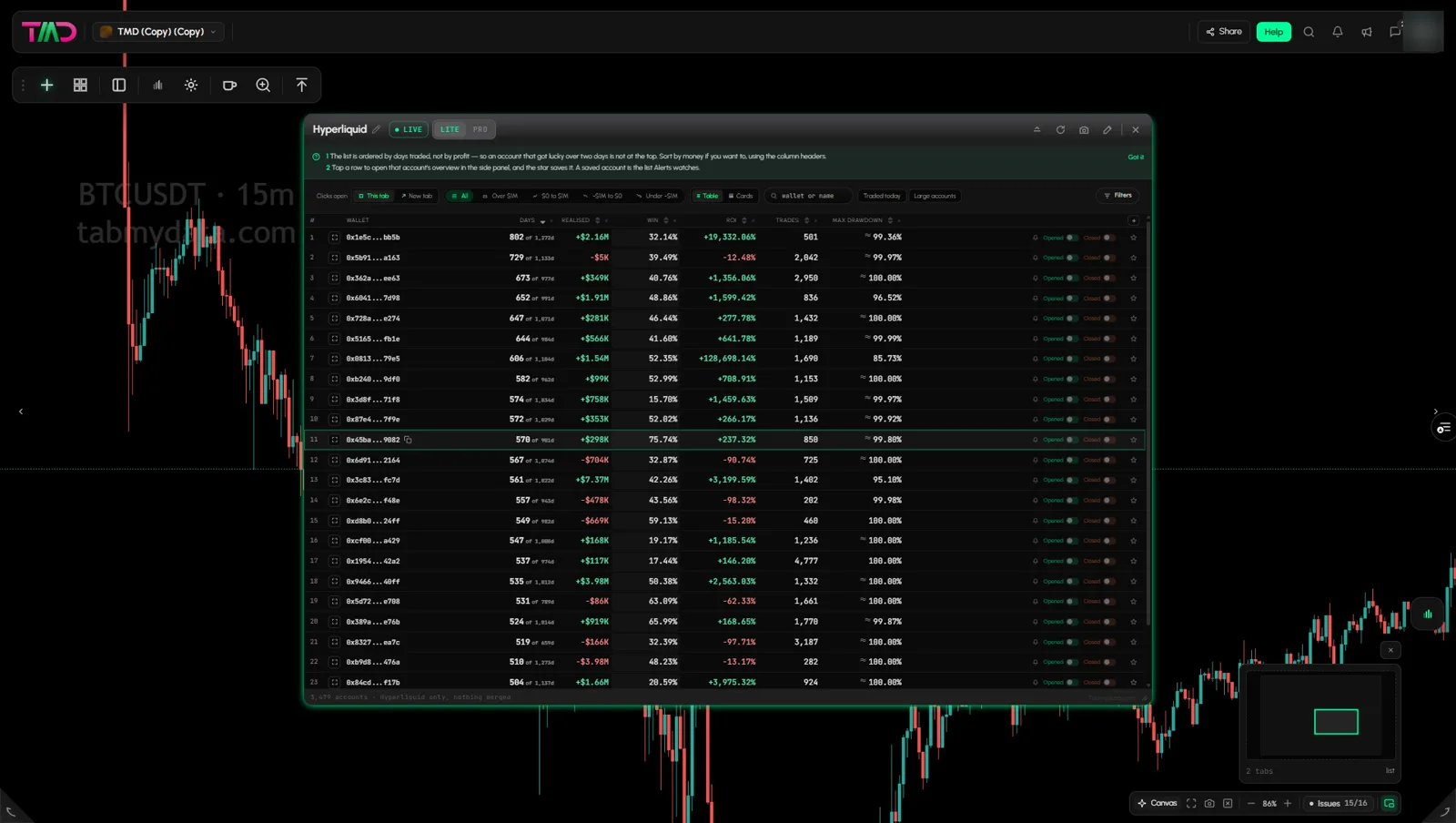Screen dimensions: 1456x823
Task: Edit the Hyperliquid panel with the header pencil icon
Action: coord(1107,129)
